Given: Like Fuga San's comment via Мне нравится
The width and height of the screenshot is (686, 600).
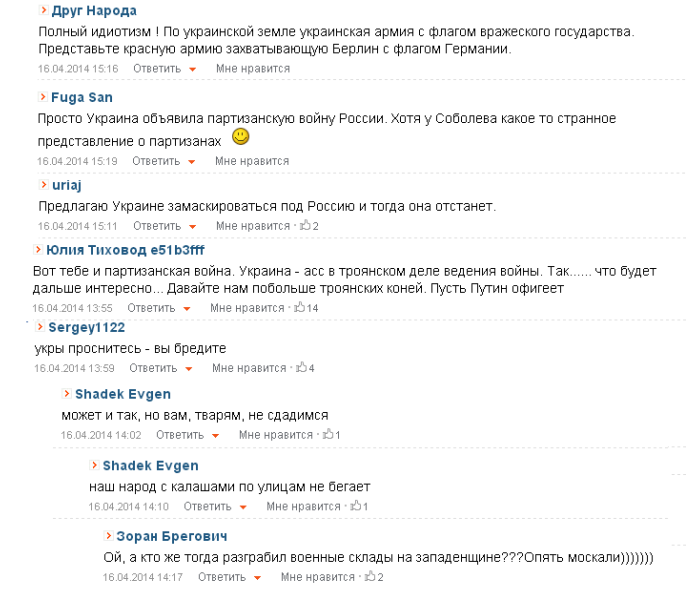Looking at the screenshot, I should [252, 161].
